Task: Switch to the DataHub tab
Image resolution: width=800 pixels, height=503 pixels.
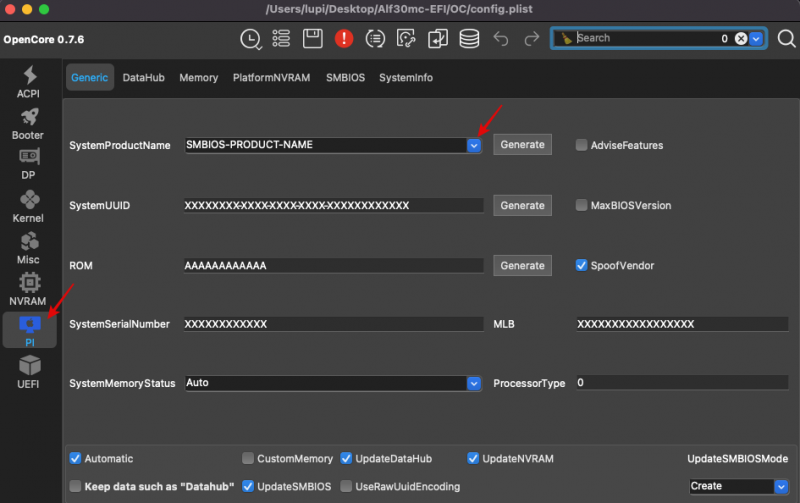Action: click(143, 78)
